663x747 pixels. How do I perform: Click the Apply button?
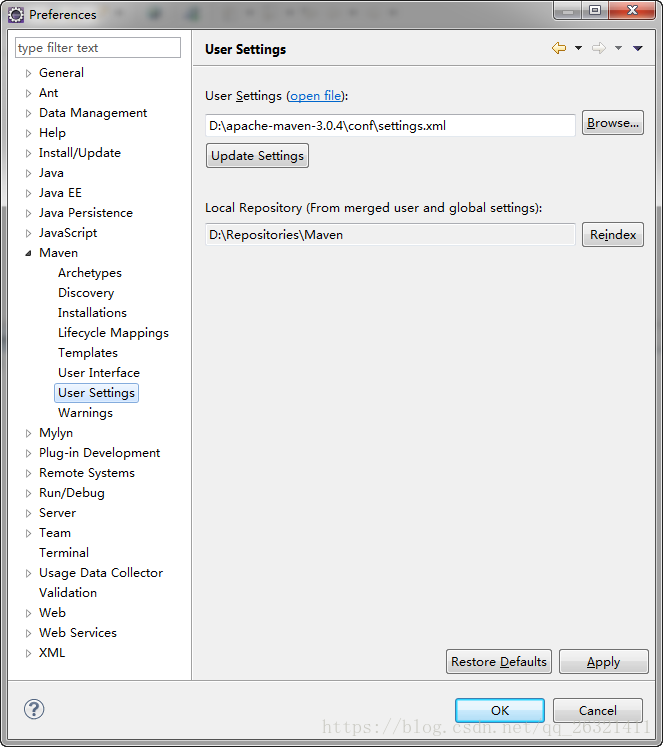click(x=603, y=662)
